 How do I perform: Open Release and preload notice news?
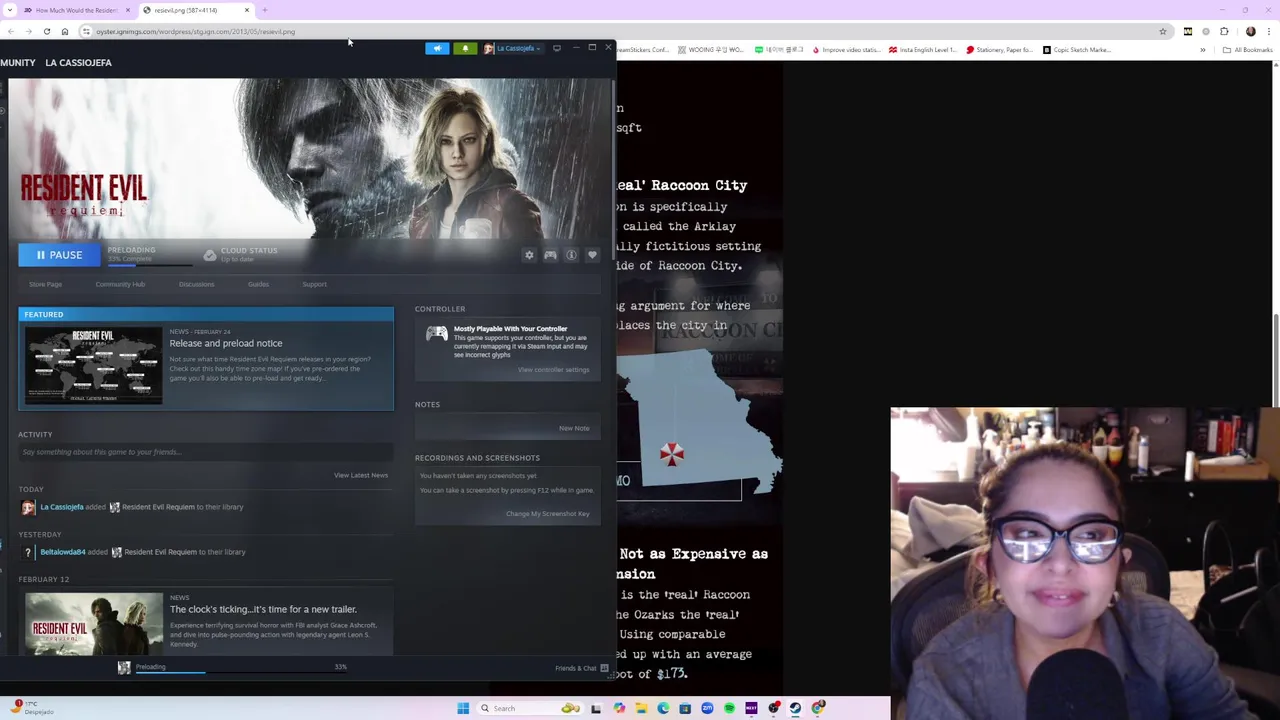coord(226,343)
